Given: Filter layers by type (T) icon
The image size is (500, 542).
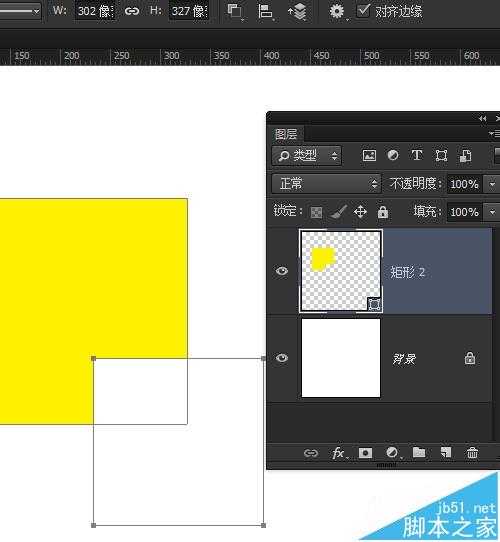Looking at the screenshot, I should click(x=417, y=156).
